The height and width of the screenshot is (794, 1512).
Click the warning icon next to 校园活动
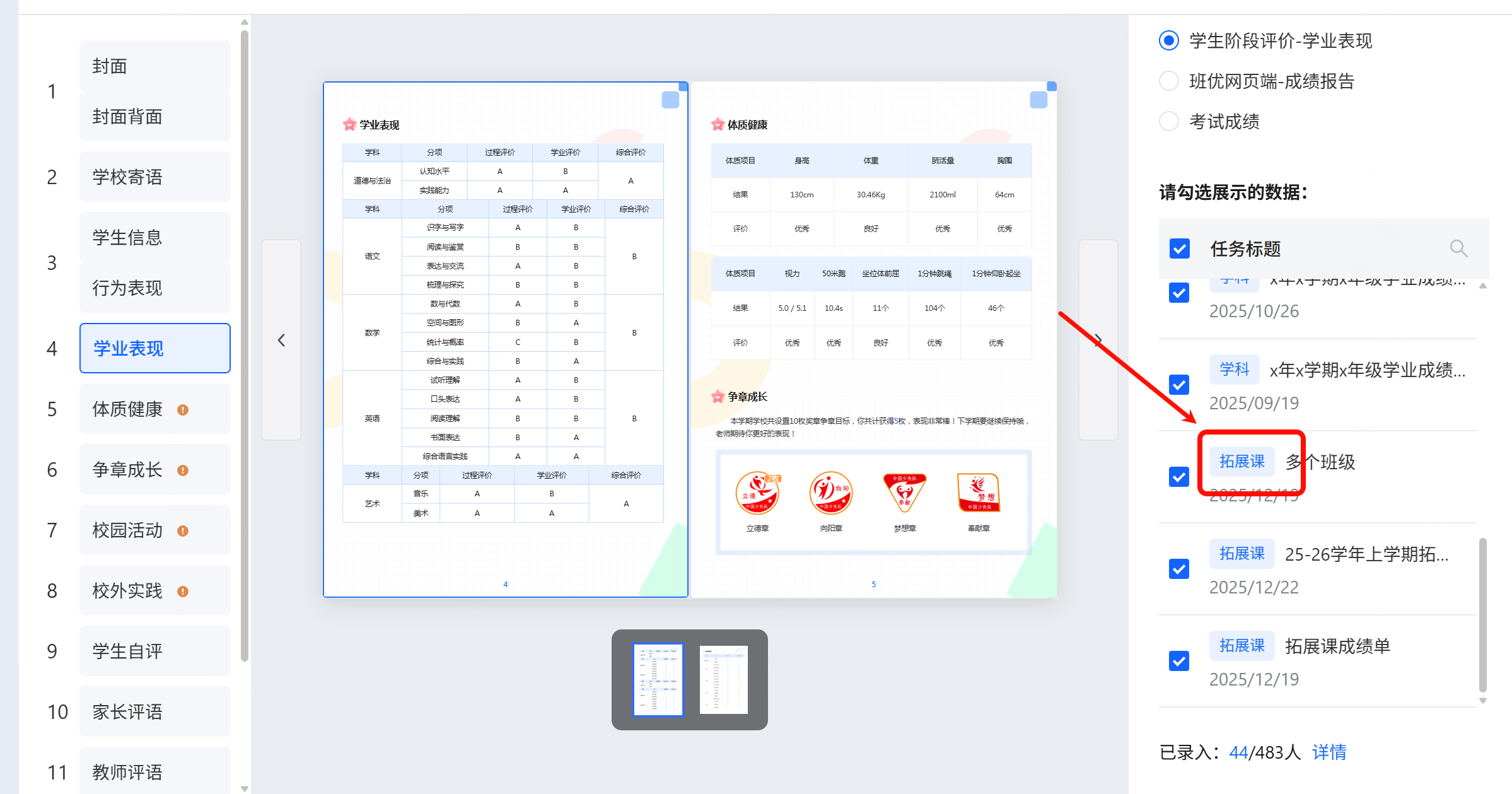coord(183,531)
